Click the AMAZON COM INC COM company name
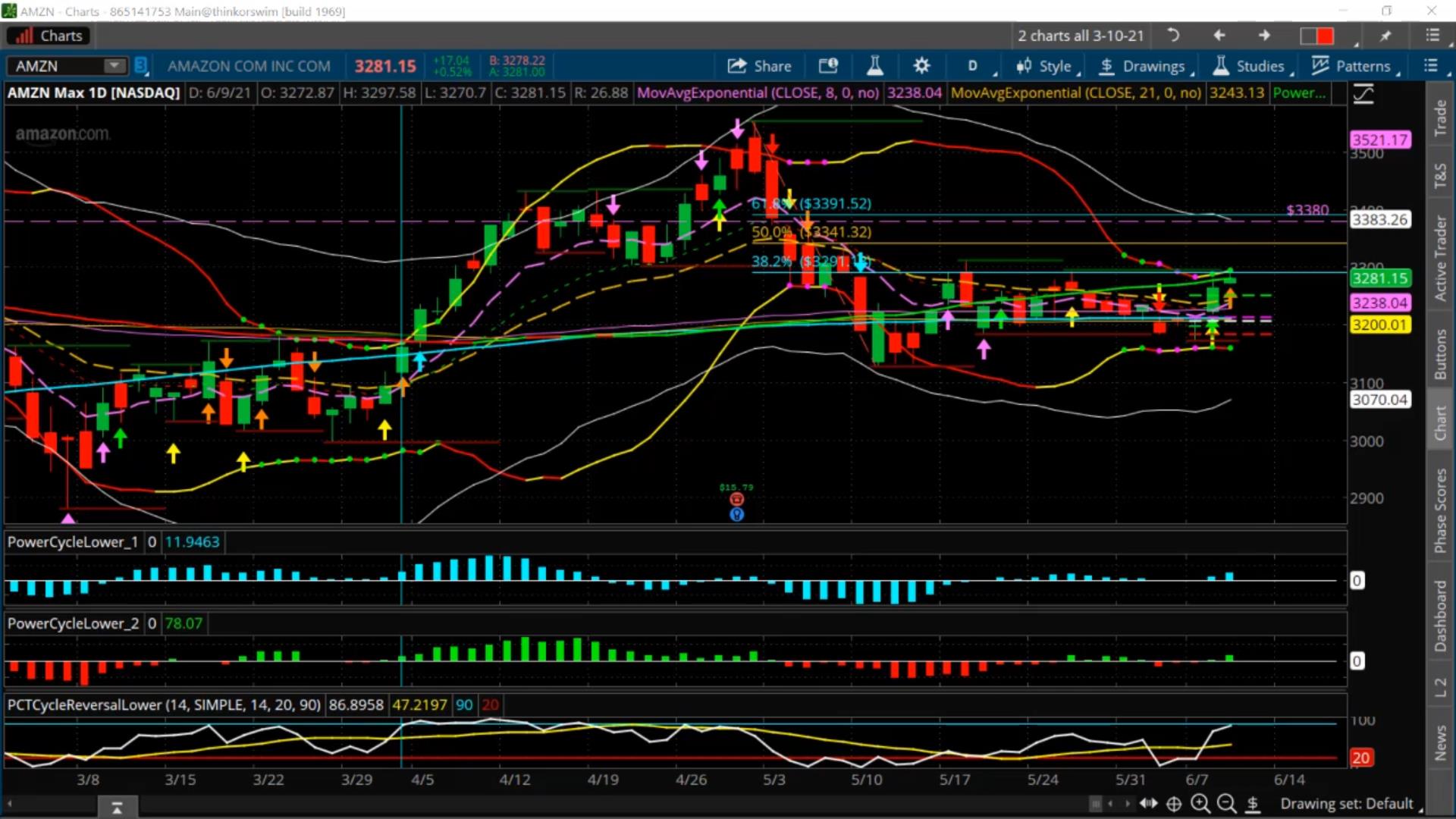 click(249, 66)
